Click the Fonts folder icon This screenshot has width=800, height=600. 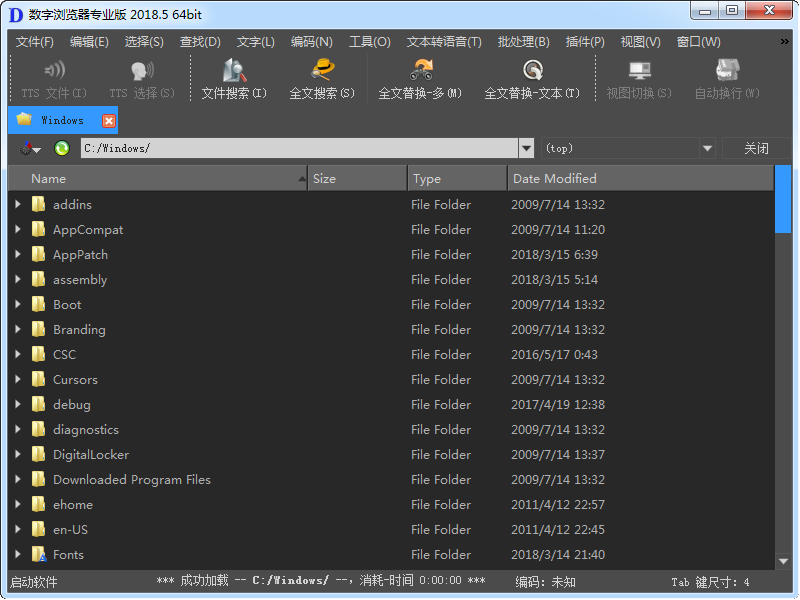pyautogui.click(x=39, y=554)
